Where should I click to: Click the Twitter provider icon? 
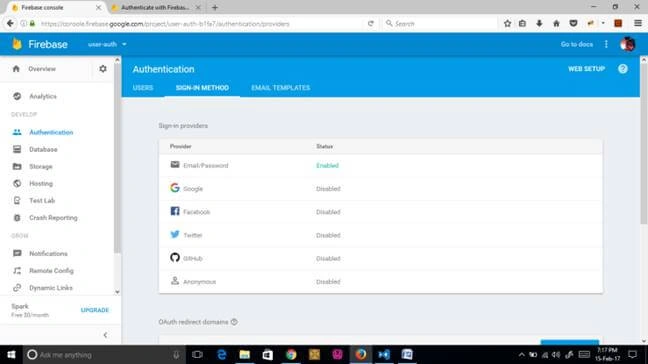pyautogui.click(x=175, y=234)
